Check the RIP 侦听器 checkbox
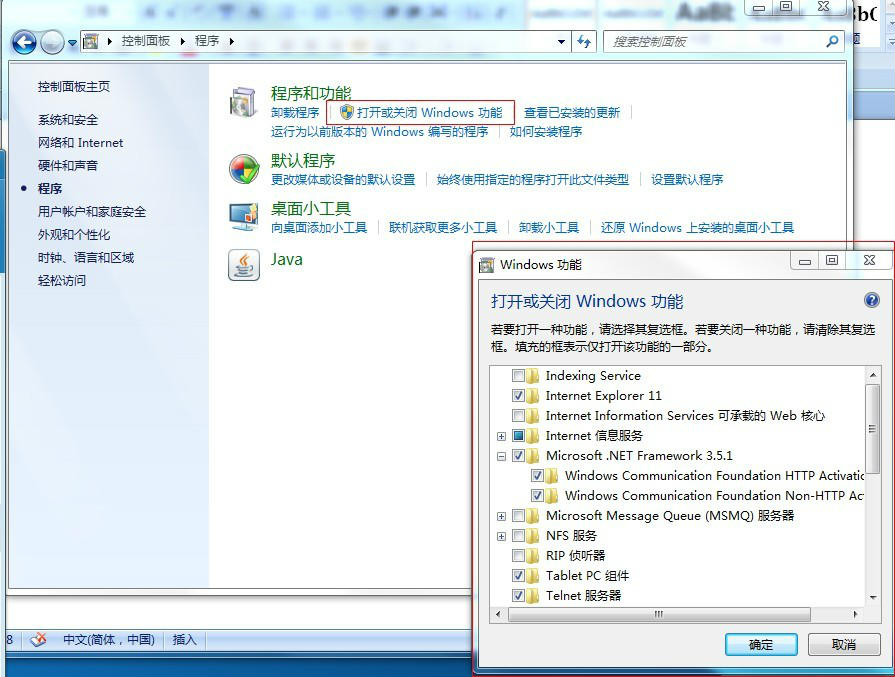 [x=518, y=555]
